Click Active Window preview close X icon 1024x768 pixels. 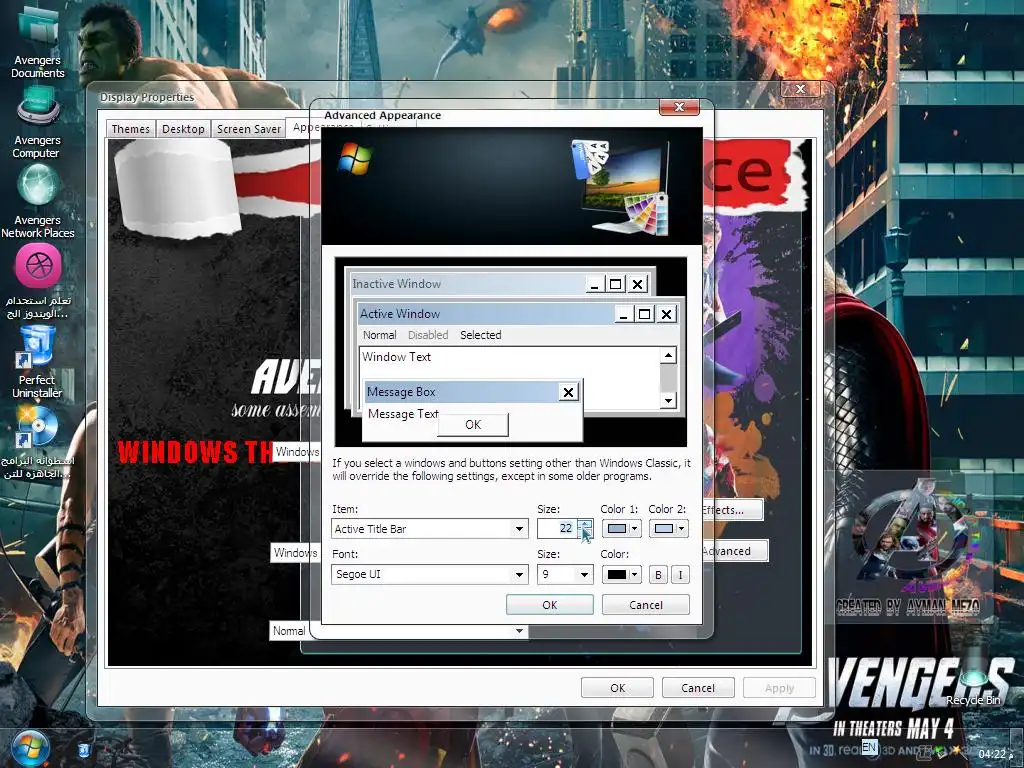pyautogui.click(x=666, y=314)
